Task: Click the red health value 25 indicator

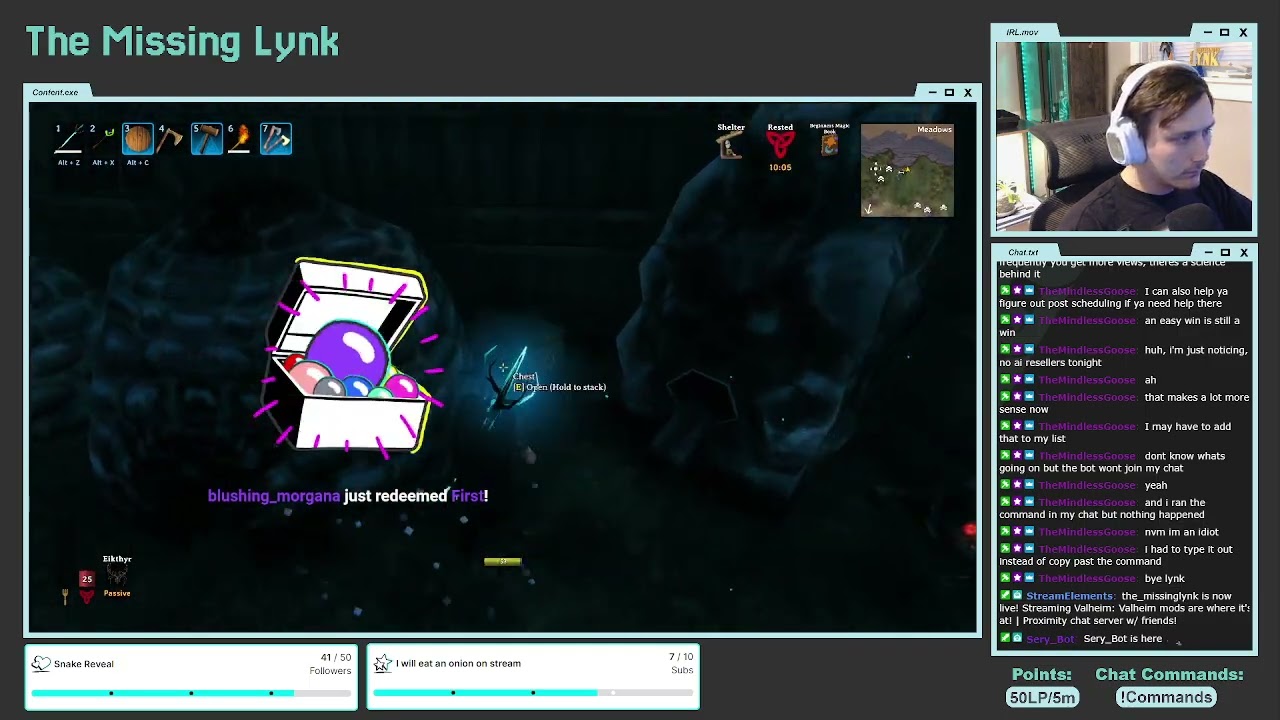Action: click(x=87, y=579)
